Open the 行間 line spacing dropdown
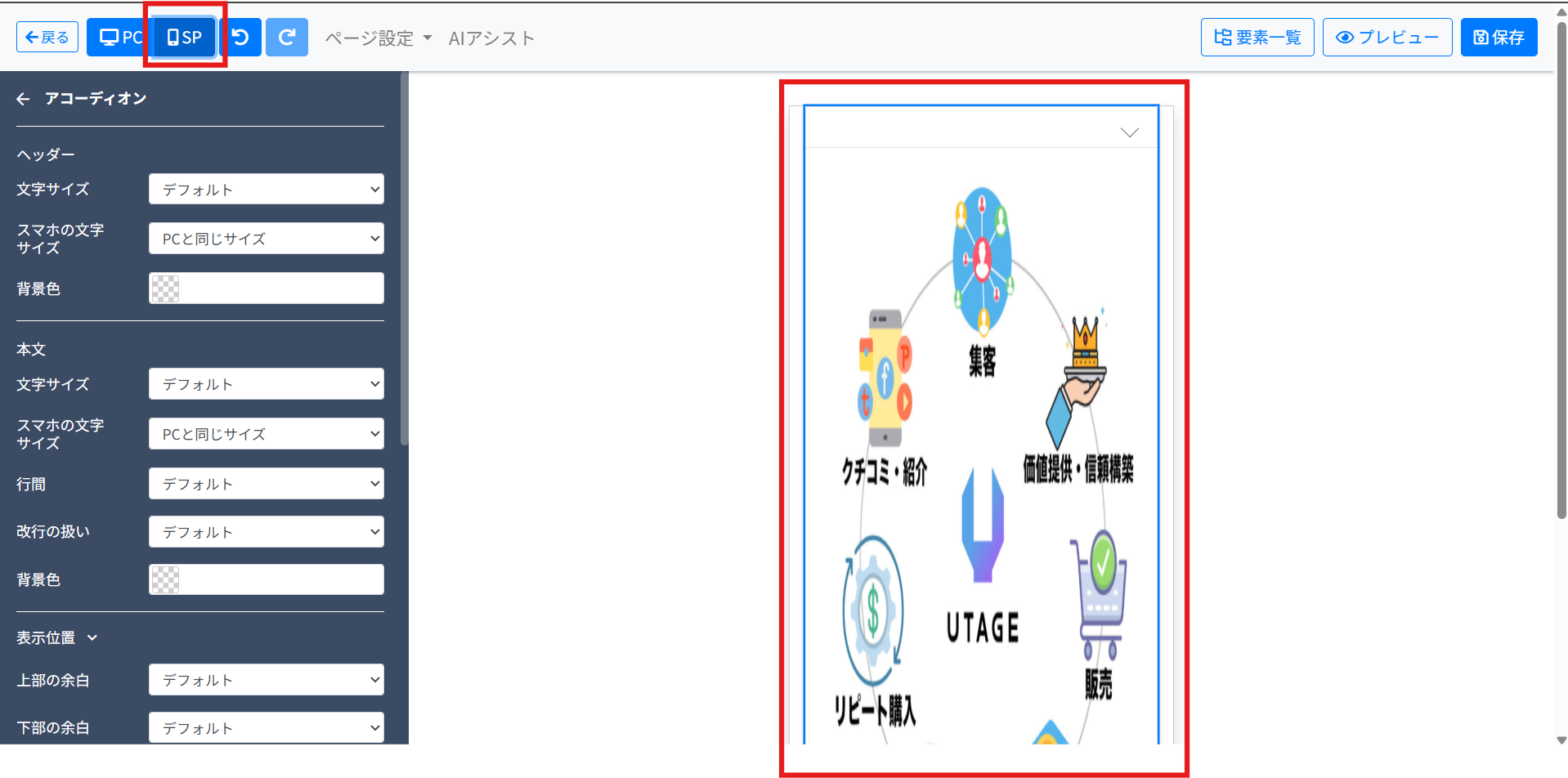This screenshot has height=778, width=1568. pyautogui.click(x=267, y=484)
